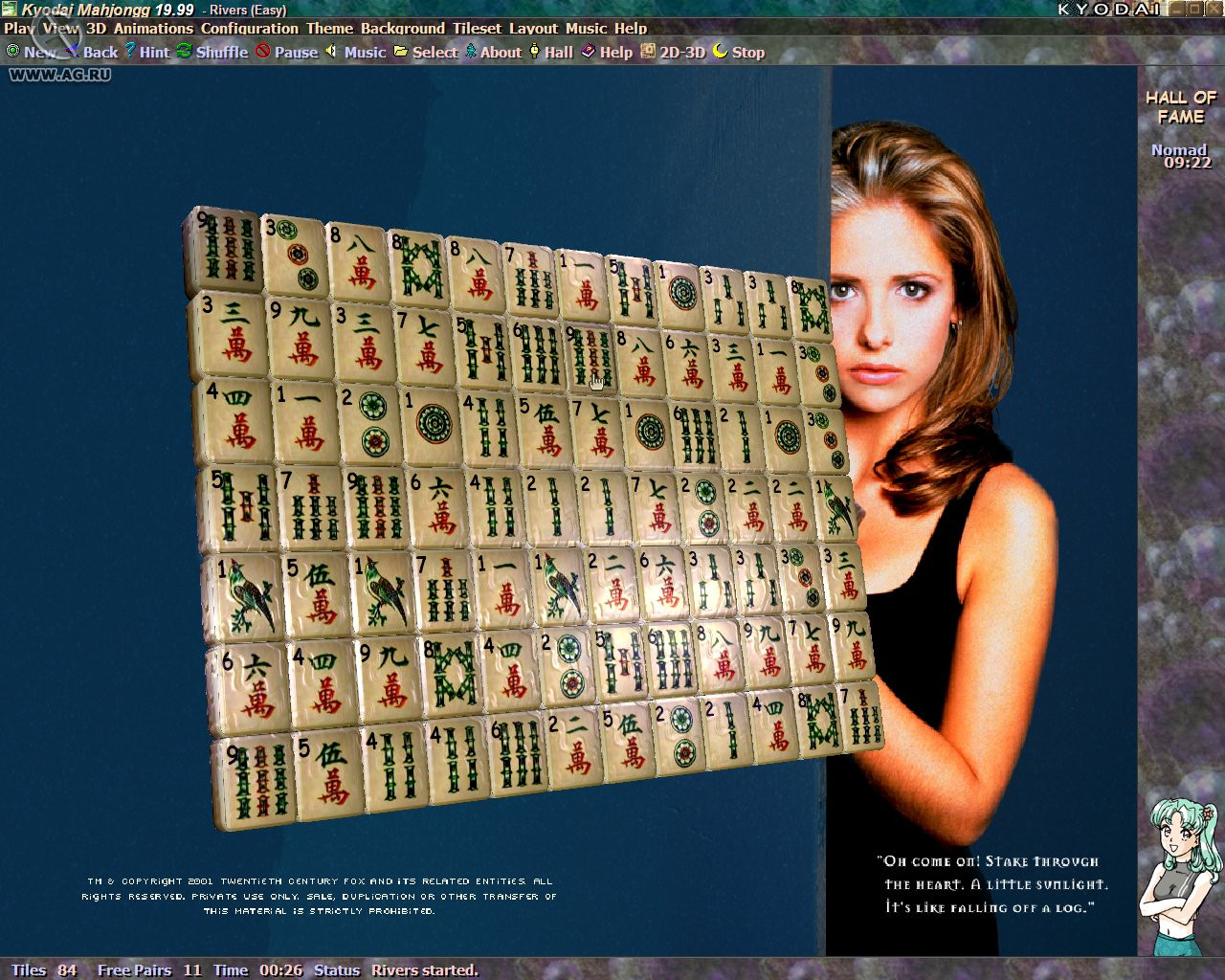This screenshot has height=980, width=1225.
Task: Click the HALL OF FAME heading
Action: [1181, 107]
